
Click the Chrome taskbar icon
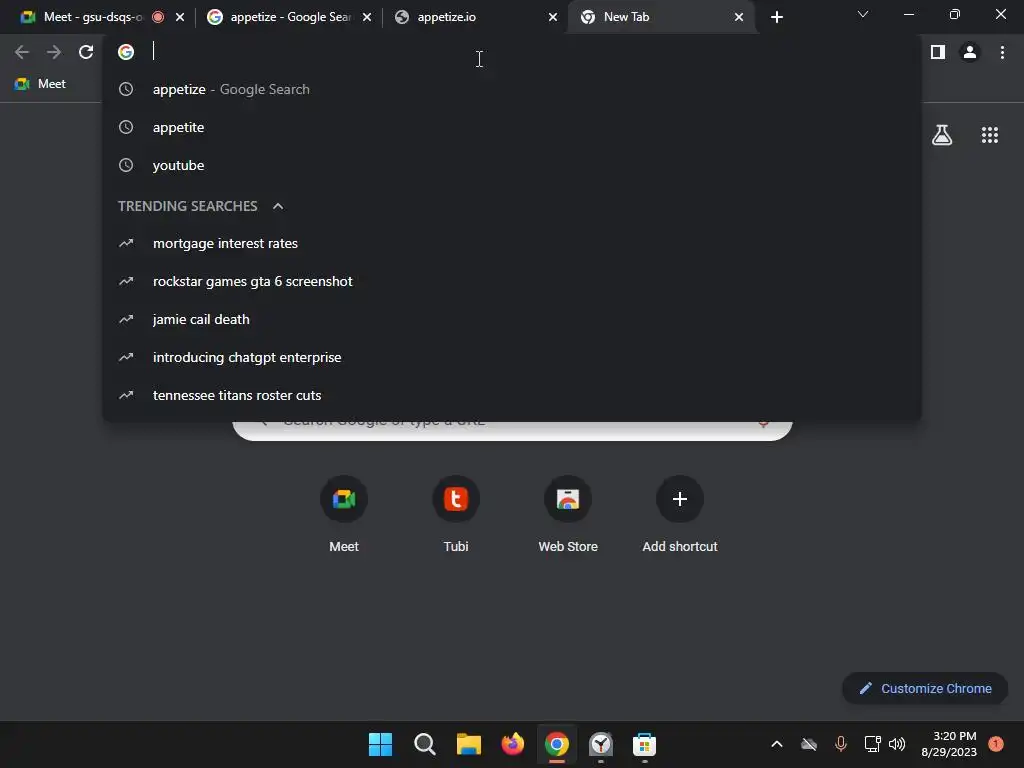(x=556, y=744)
